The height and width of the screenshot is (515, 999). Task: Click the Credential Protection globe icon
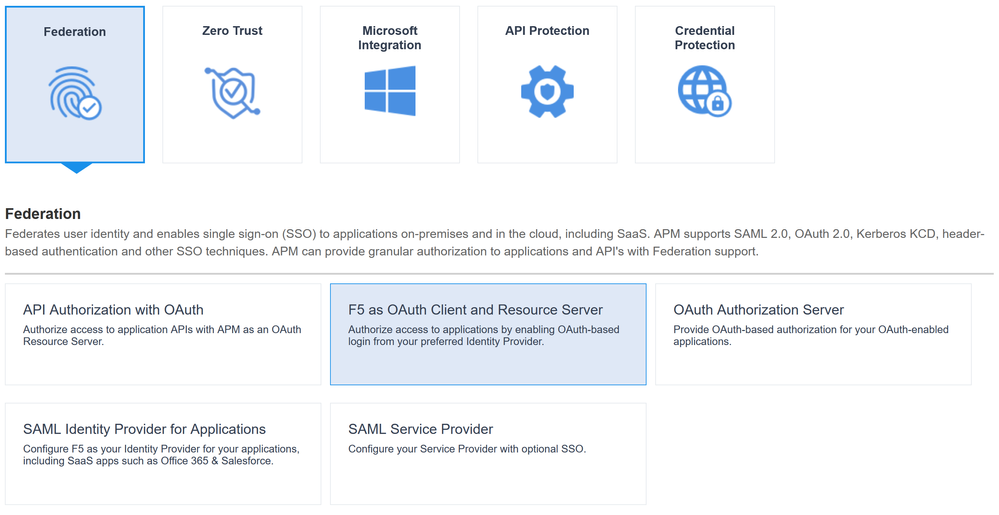pyautogui.click(x=704, y=92)
